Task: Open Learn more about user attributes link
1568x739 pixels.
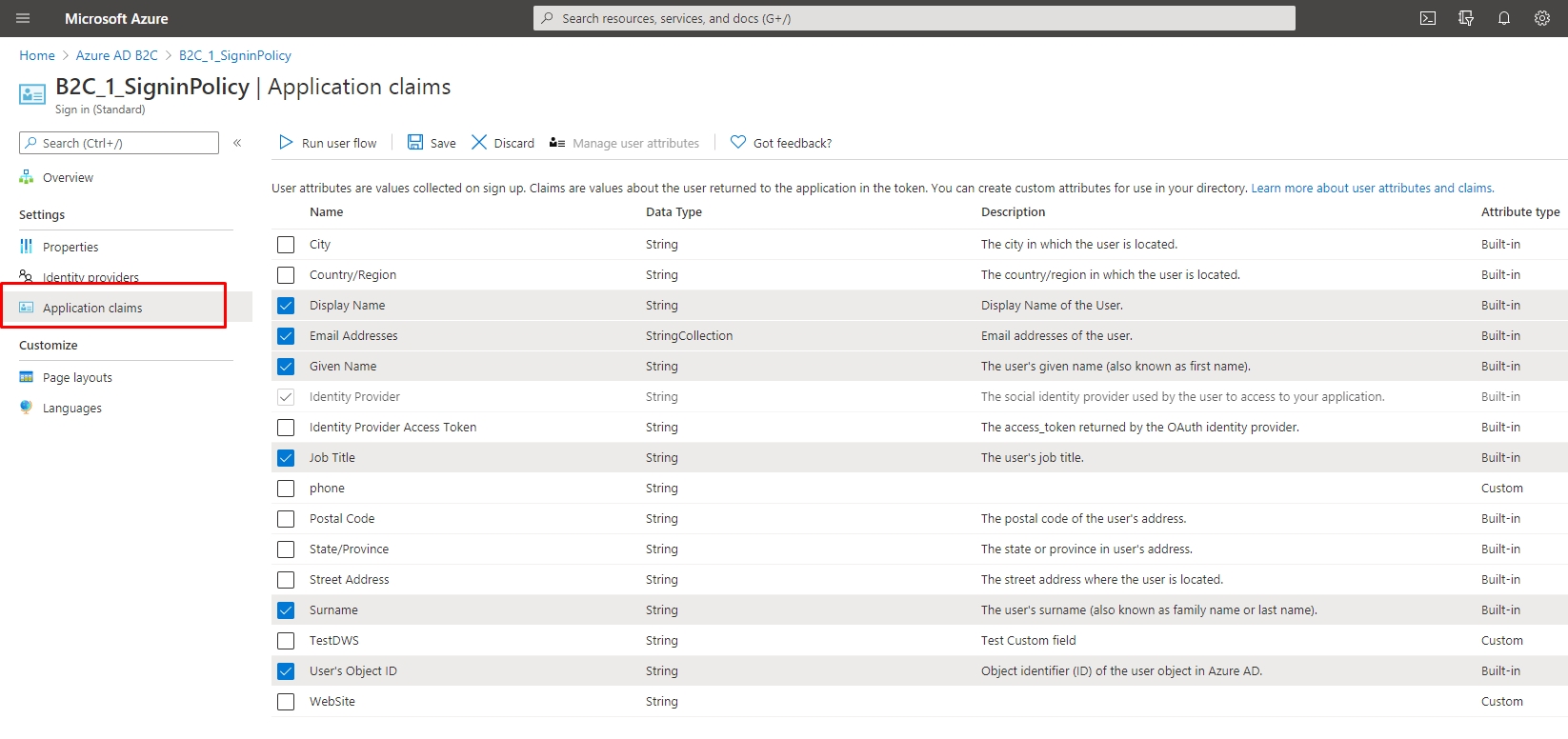Action: point(1372,189)
